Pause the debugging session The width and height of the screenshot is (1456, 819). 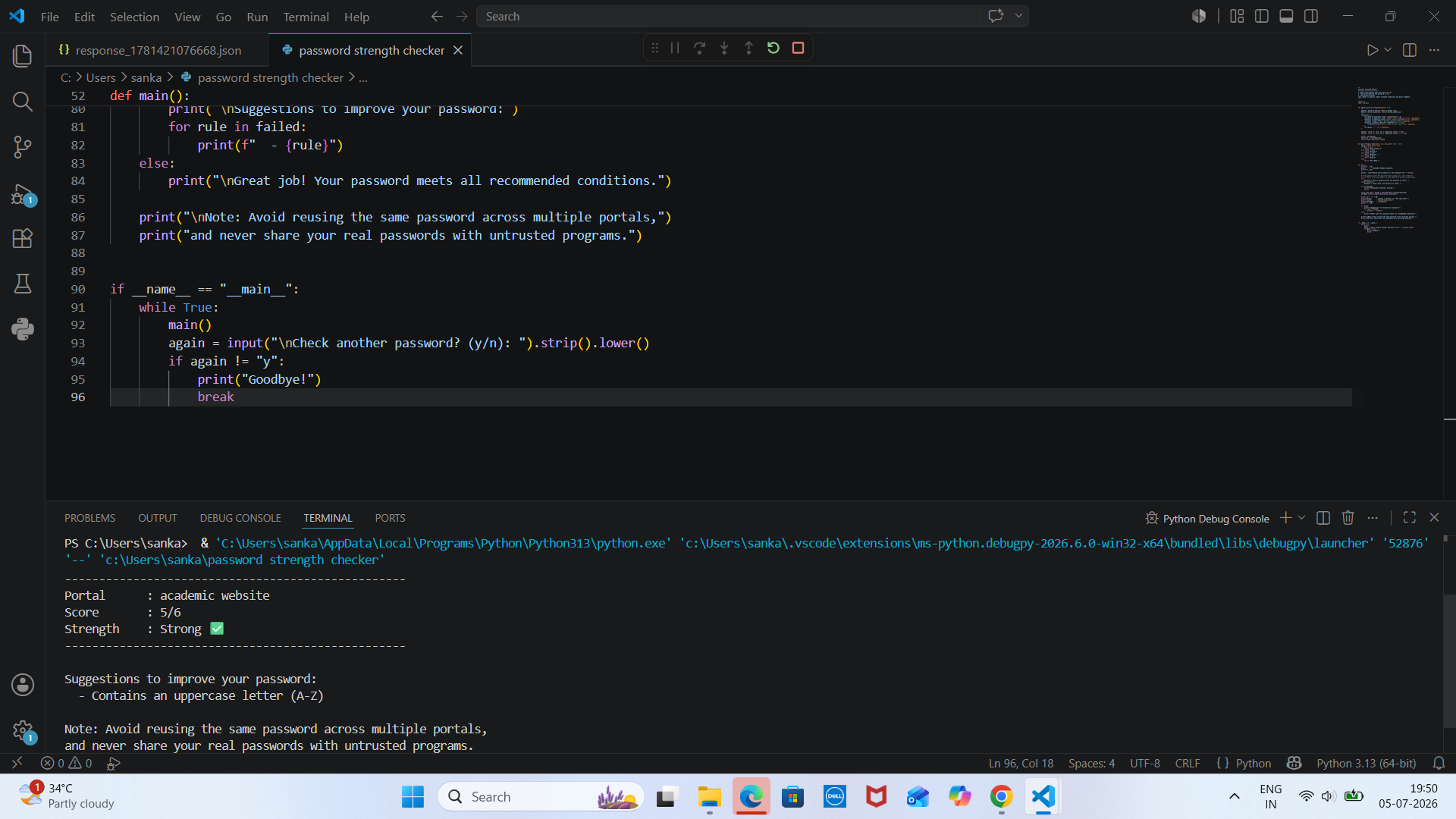click(x=675, y=48)
